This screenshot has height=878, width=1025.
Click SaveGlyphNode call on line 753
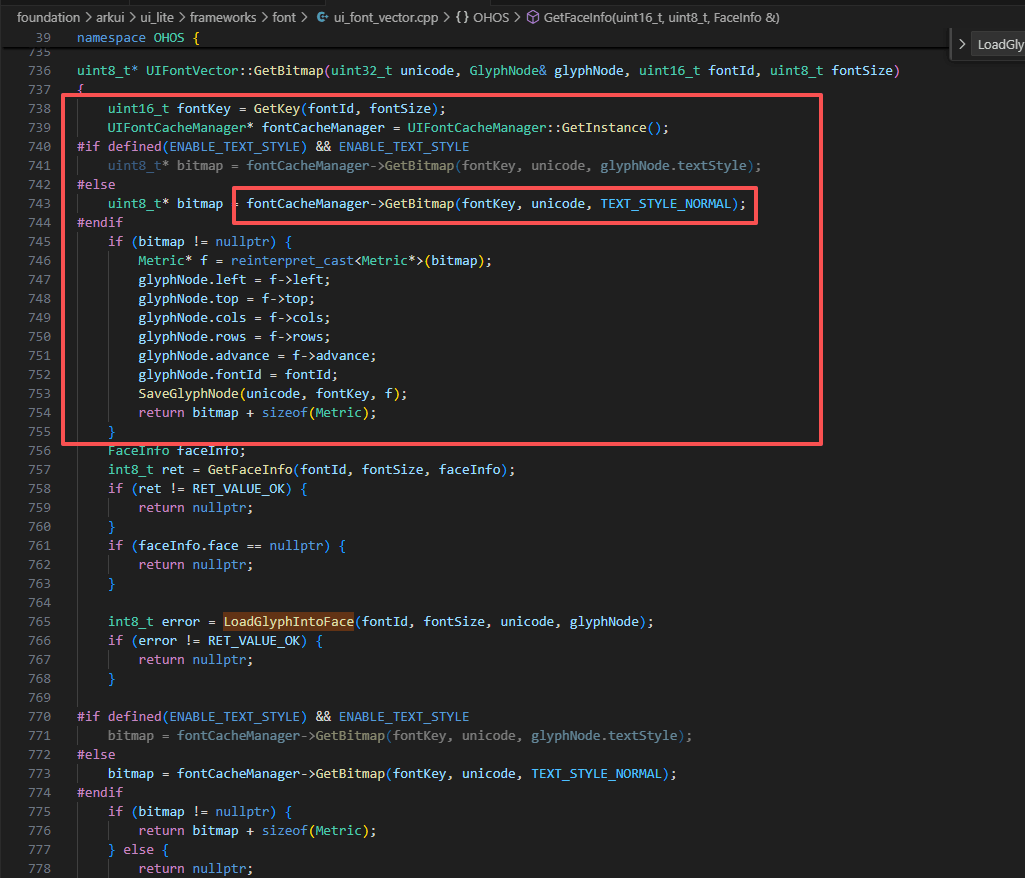188,394
